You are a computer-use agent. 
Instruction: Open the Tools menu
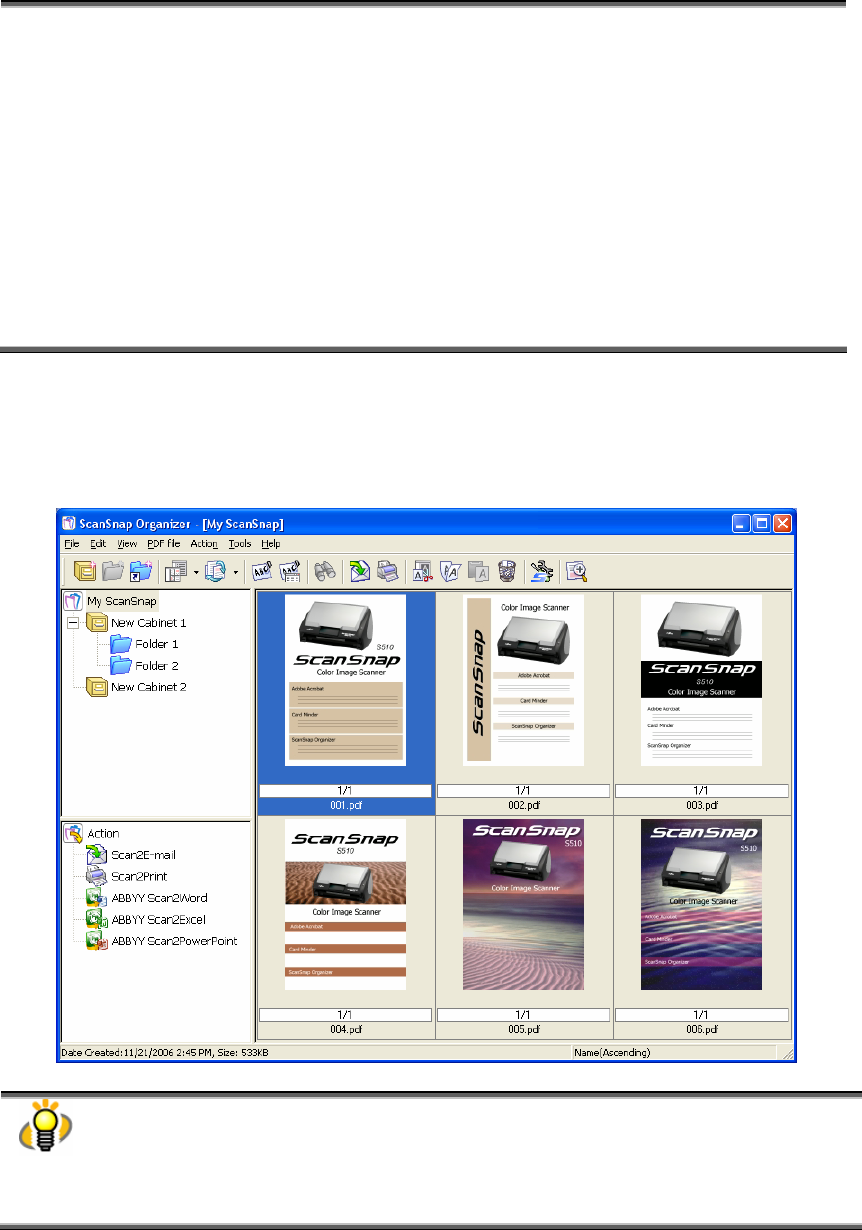[240, 544]
